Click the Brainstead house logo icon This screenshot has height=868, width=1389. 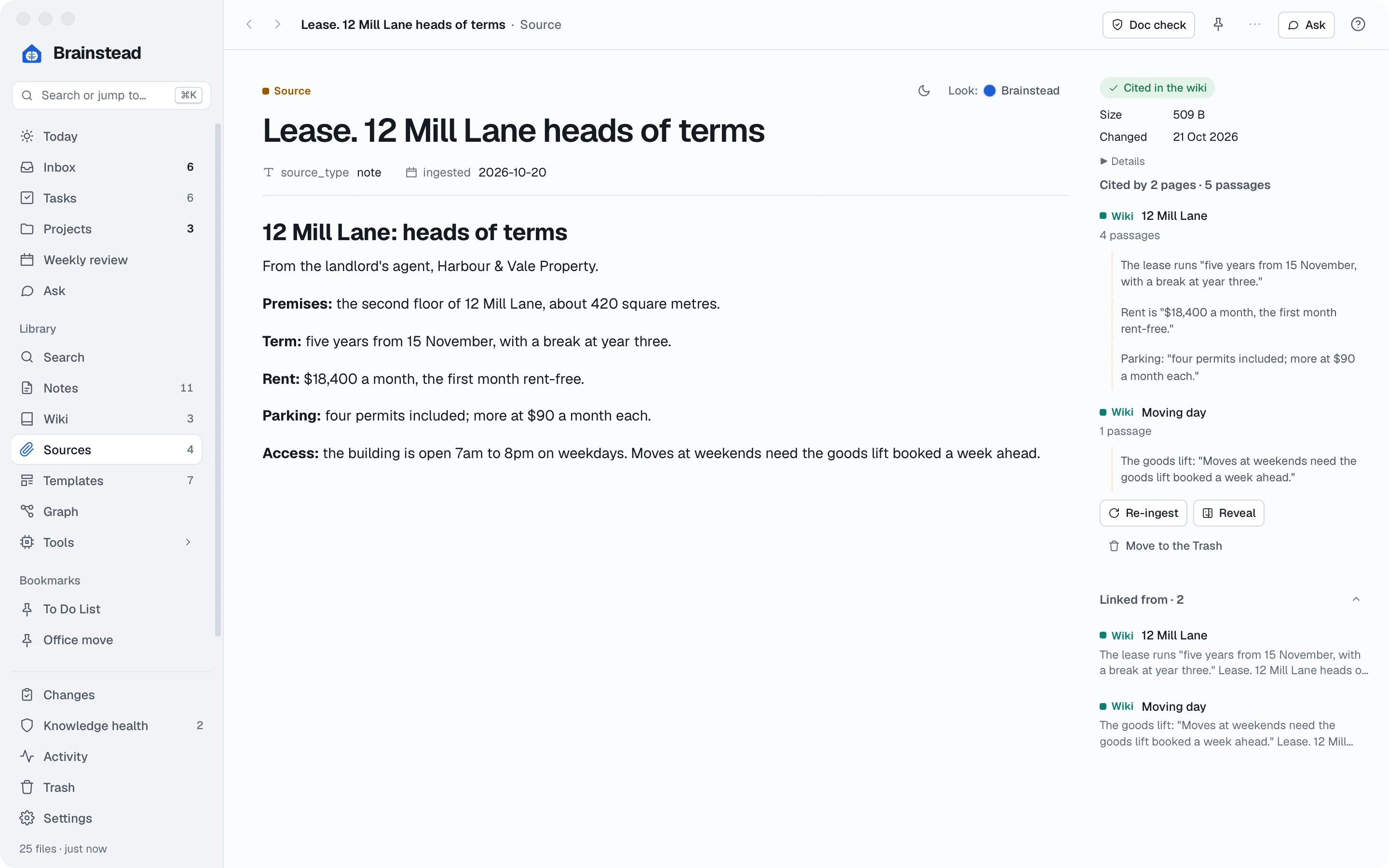click(x=31, y=54)
